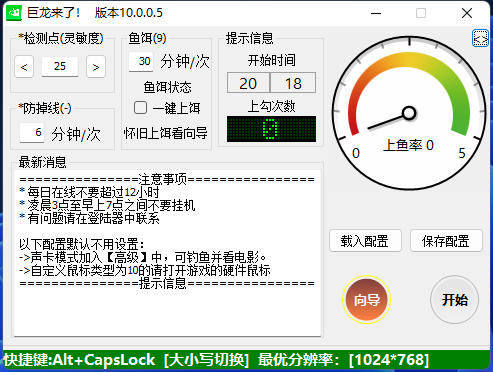
Task: Click the round 开始 start button
Action: (455, 300)
